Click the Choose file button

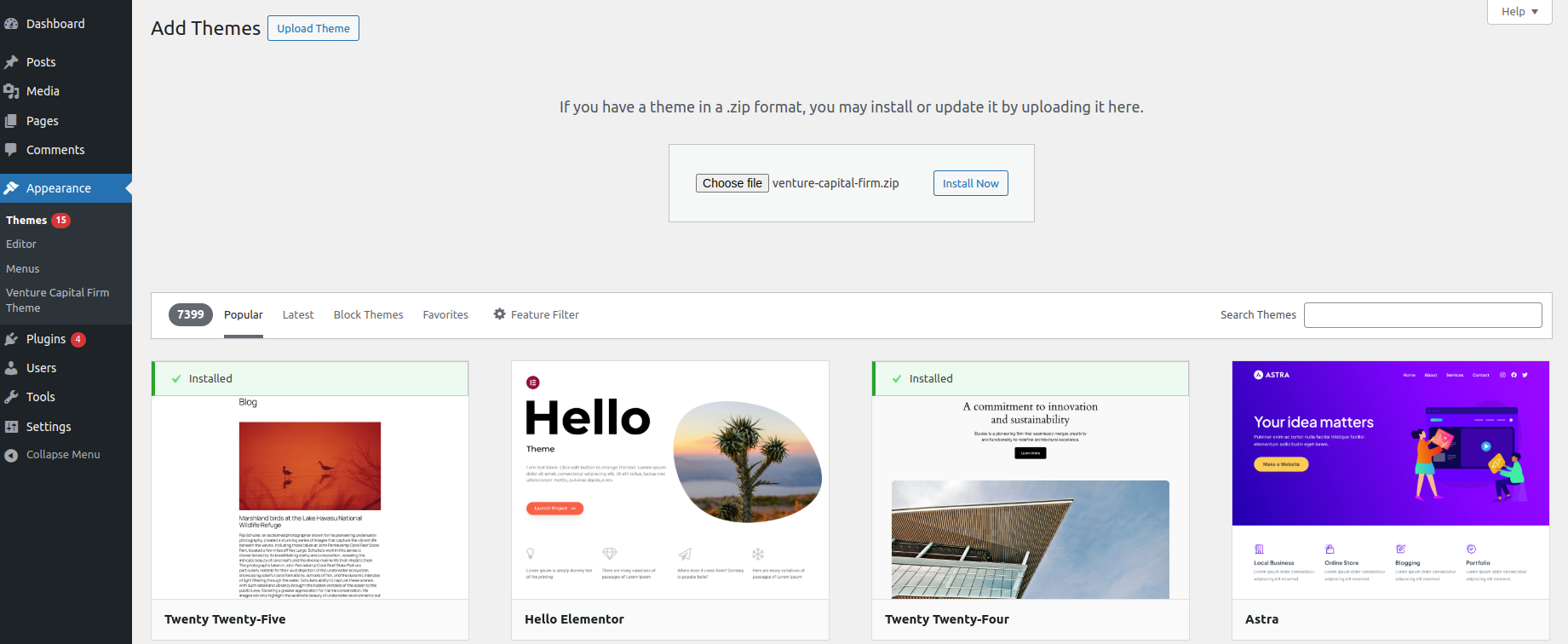(732, 183)
